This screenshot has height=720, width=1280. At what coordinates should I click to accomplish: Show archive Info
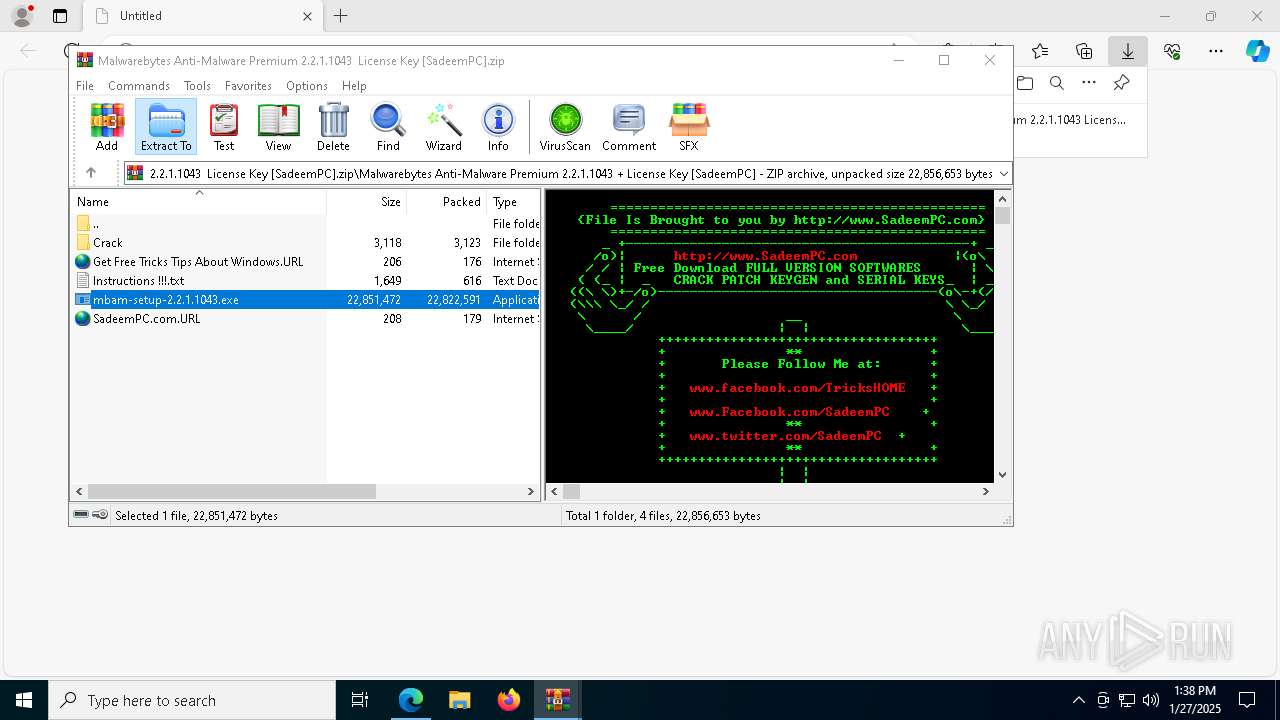498,127
